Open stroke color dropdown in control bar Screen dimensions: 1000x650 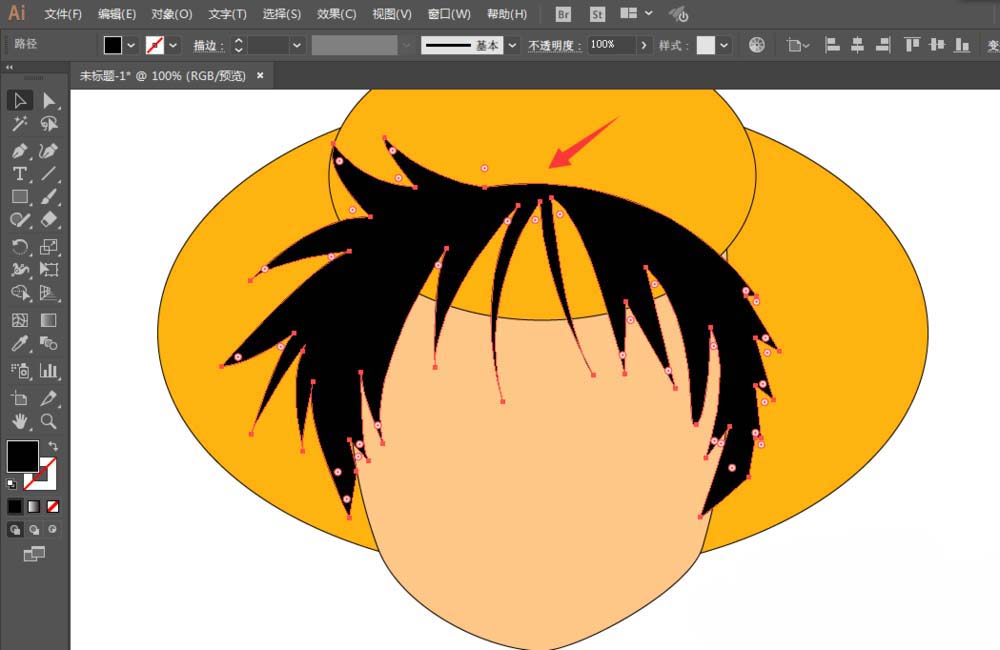173,45
